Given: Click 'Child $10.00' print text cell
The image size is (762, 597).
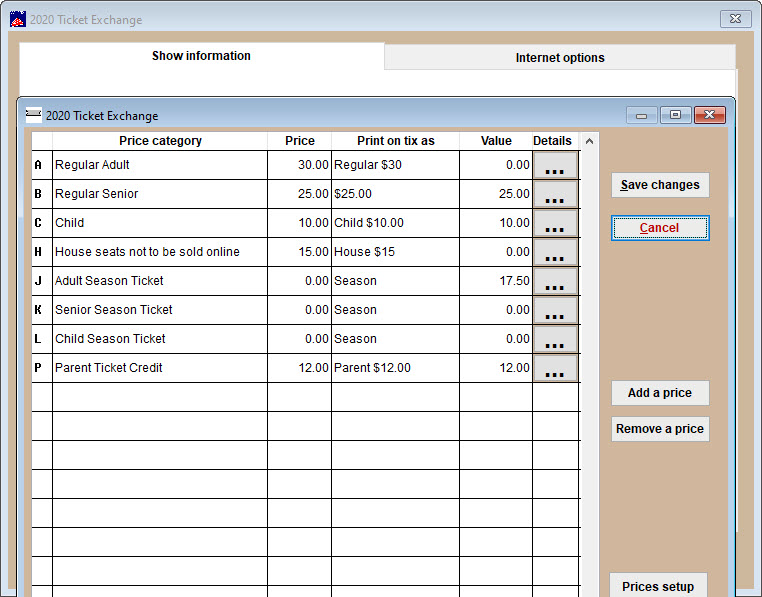Looking at the screenshot, I should (x=396, y=223).
